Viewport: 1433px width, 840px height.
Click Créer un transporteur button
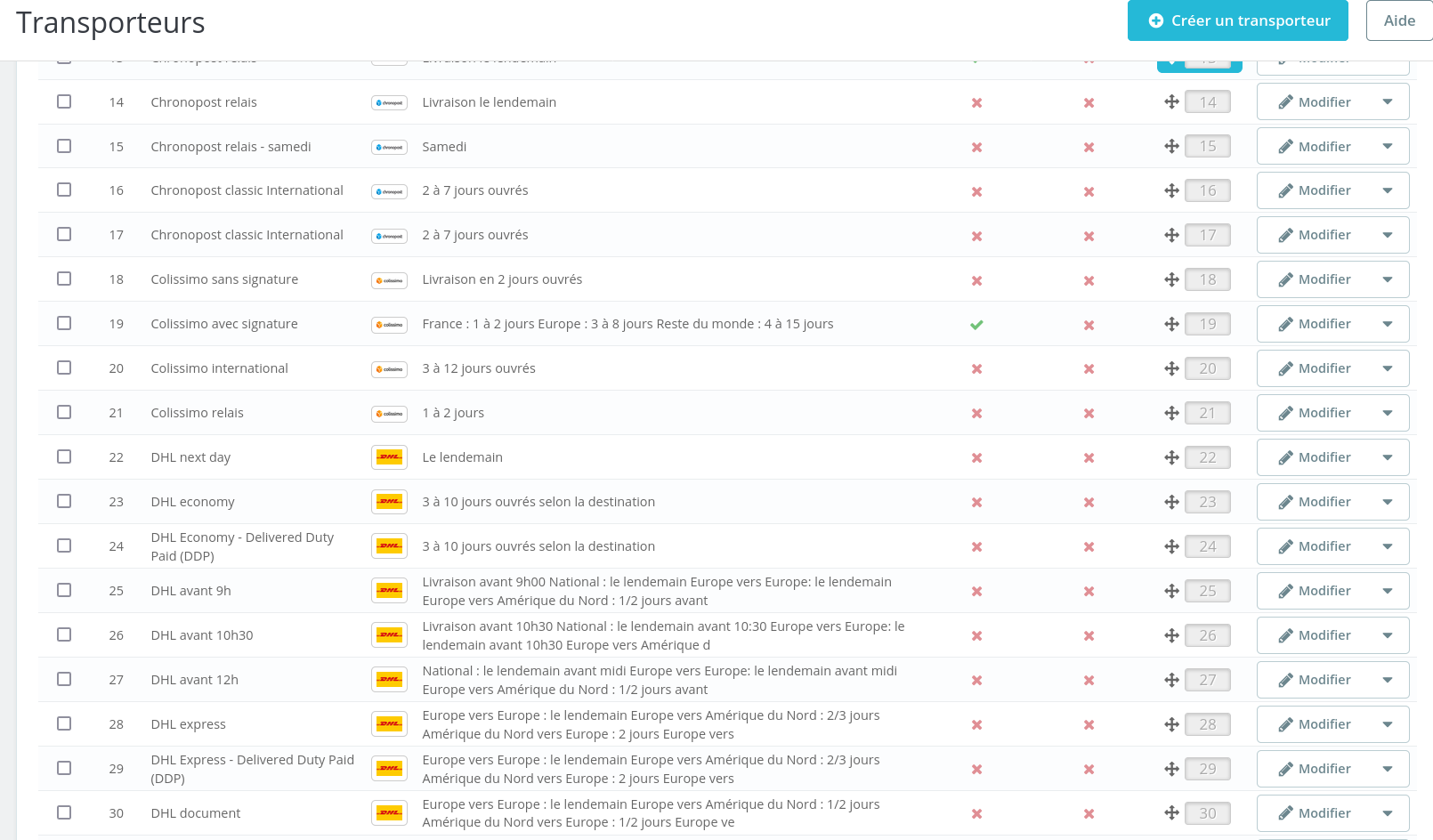click(1238, 20)
